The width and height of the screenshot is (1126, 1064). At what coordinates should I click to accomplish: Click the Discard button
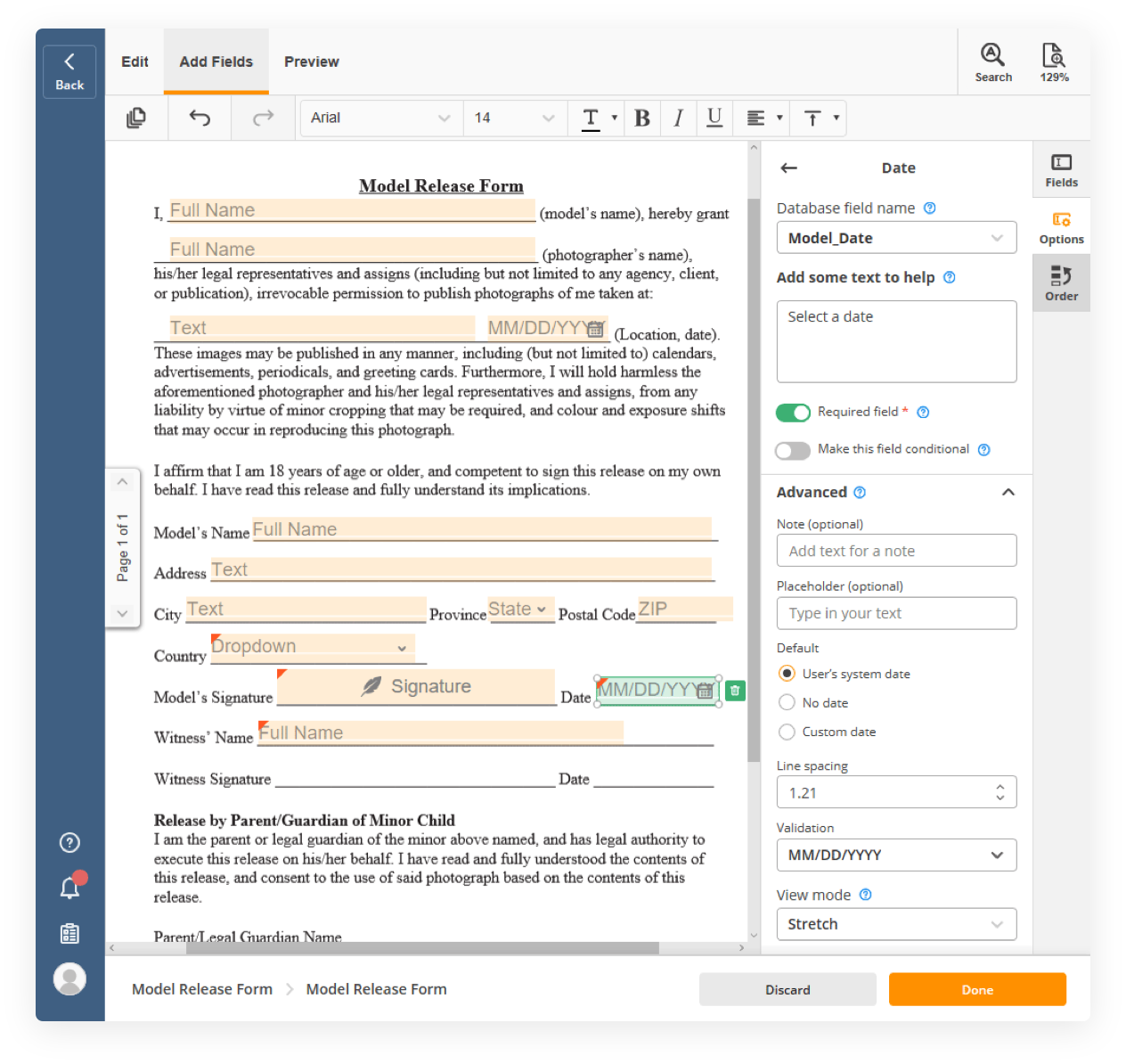(787, 989)
